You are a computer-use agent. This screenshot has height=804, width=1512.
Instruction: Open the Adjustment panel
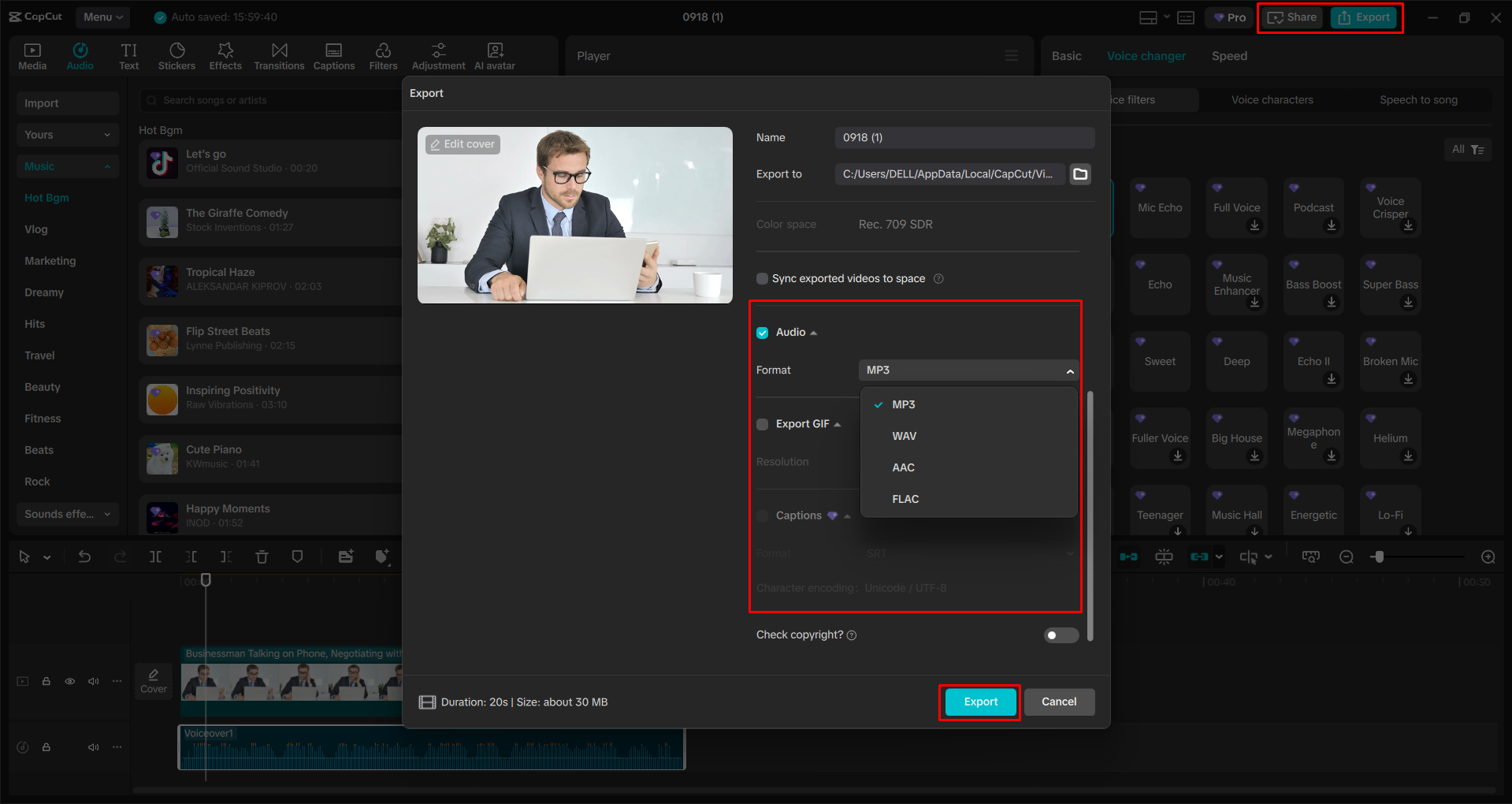pos(438,55)
